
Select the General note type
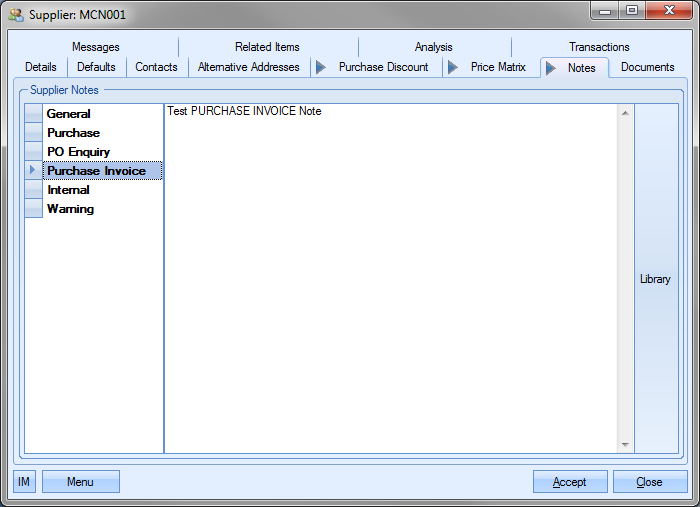(103, 114)
